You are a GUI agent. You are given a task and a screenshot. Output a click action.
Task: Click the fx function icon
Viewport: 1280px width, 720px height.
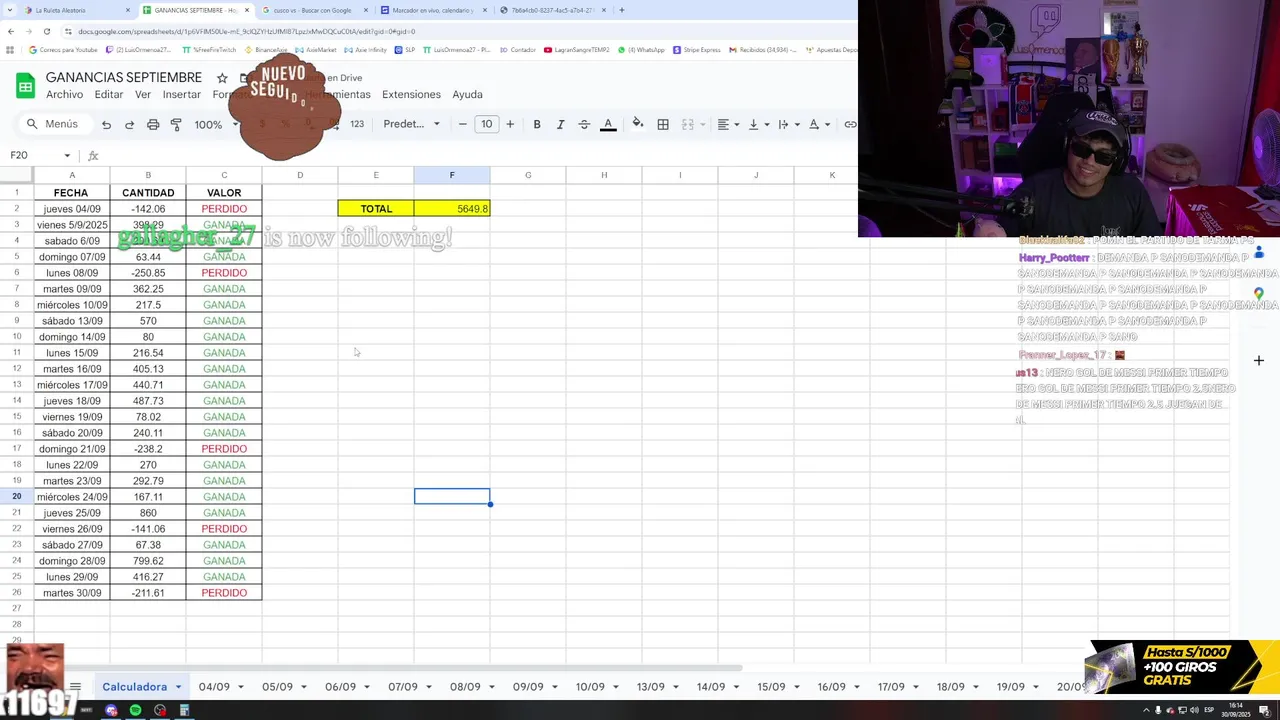pos(93,155)
